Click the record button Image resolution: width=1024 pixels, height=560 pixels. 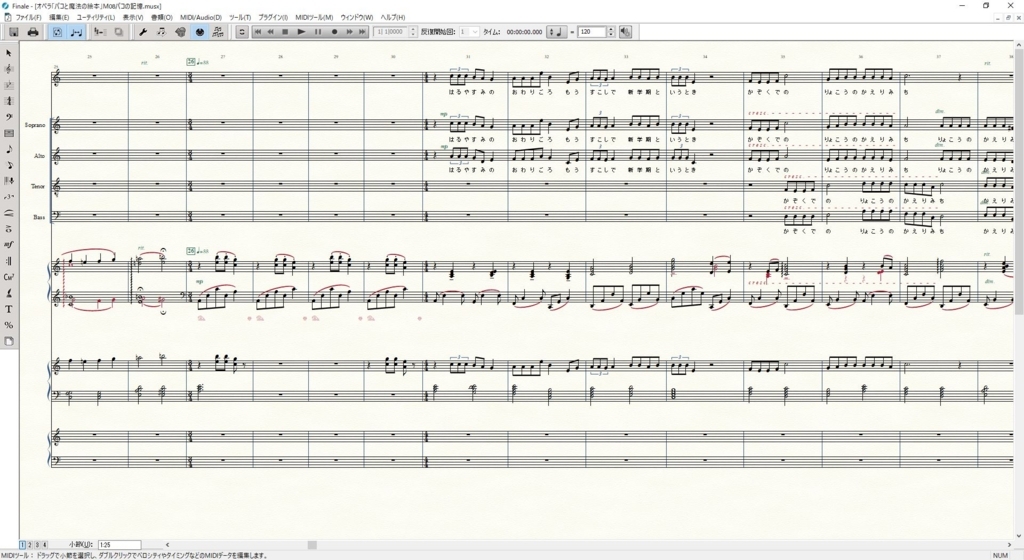334,32
